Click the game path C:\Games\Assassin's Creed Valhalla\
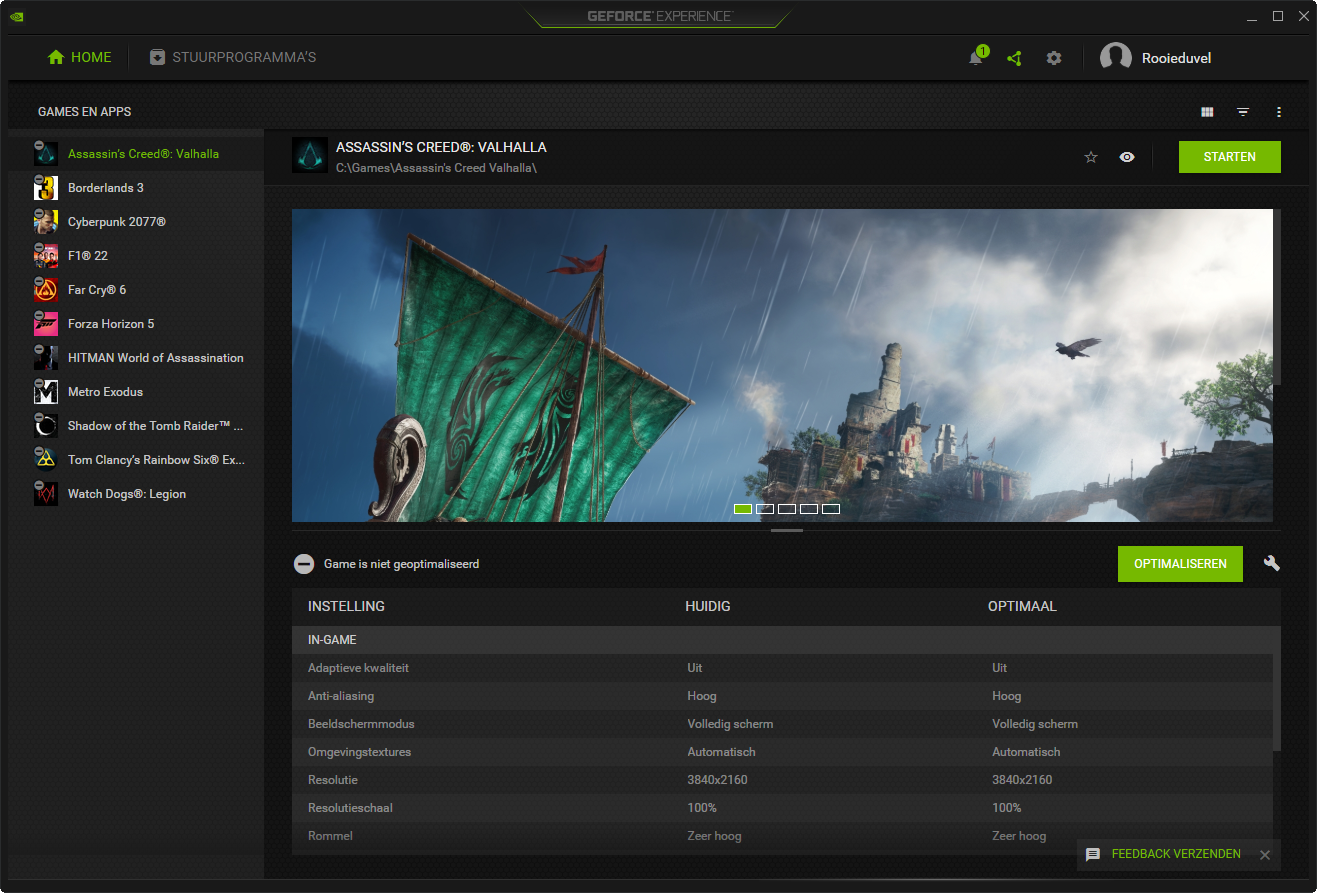 [436, 168]
